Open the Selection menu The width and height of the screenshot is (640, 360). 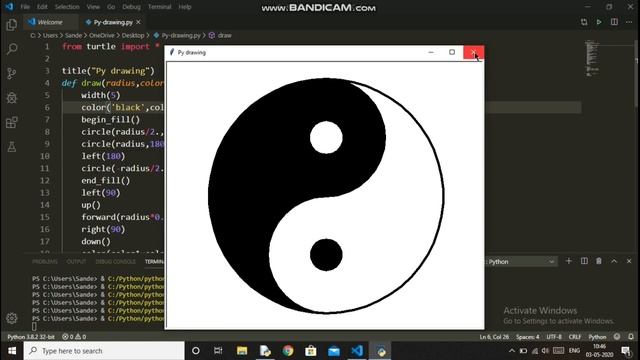(x=67, y=7)
